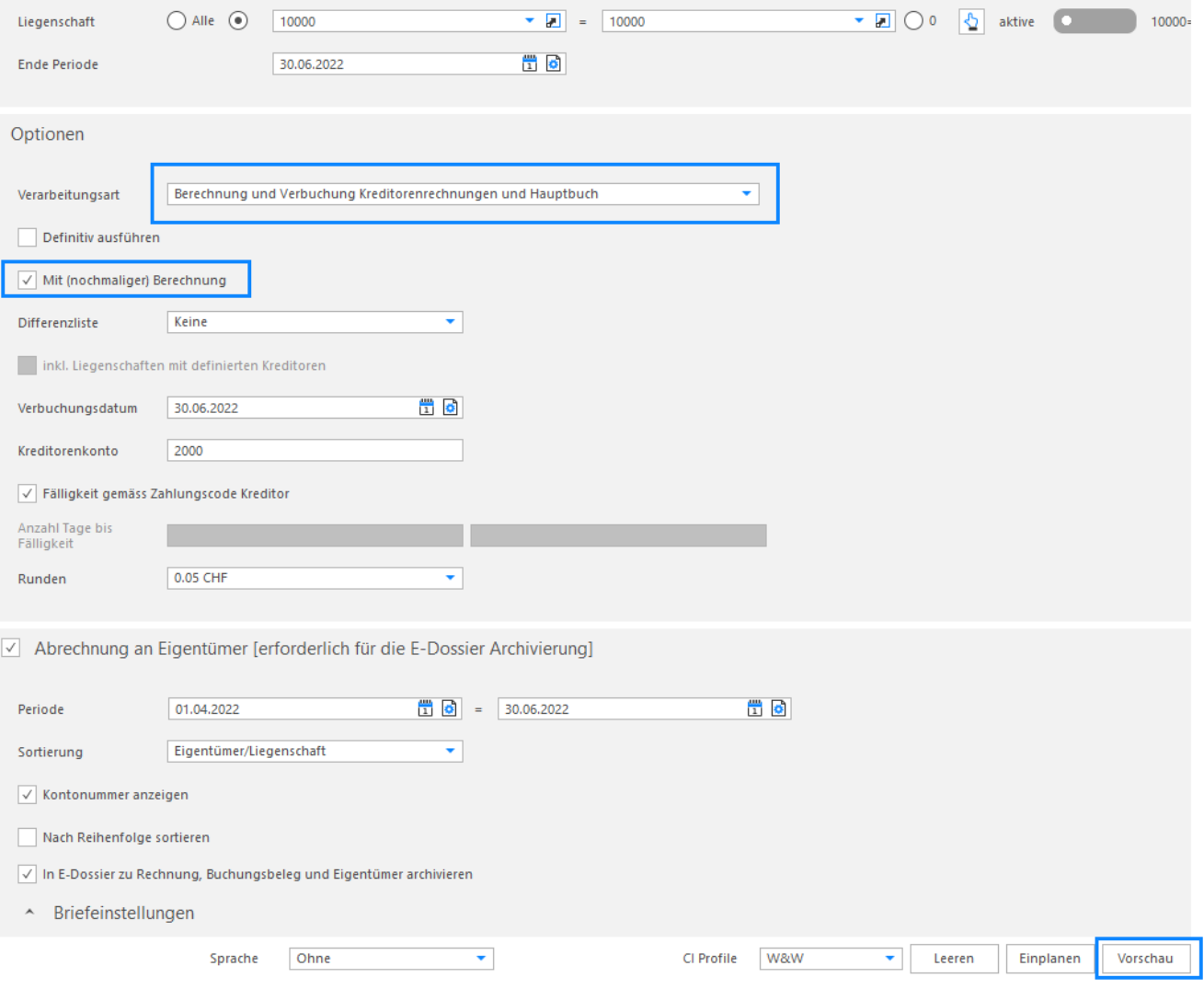Open lookup icon of first Liegenschaft field

click(553, 21)
